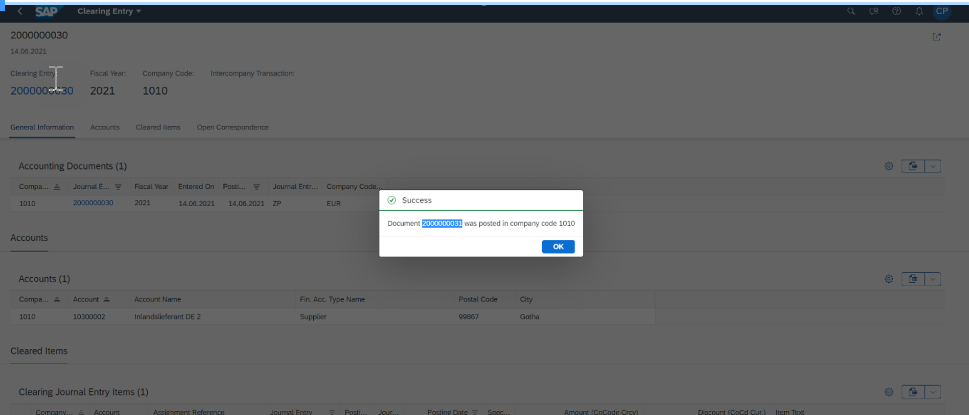Viewport: 969px width, 415px height.
Task: Click the highlighted document number 2000000031
Action: [442, 224]
